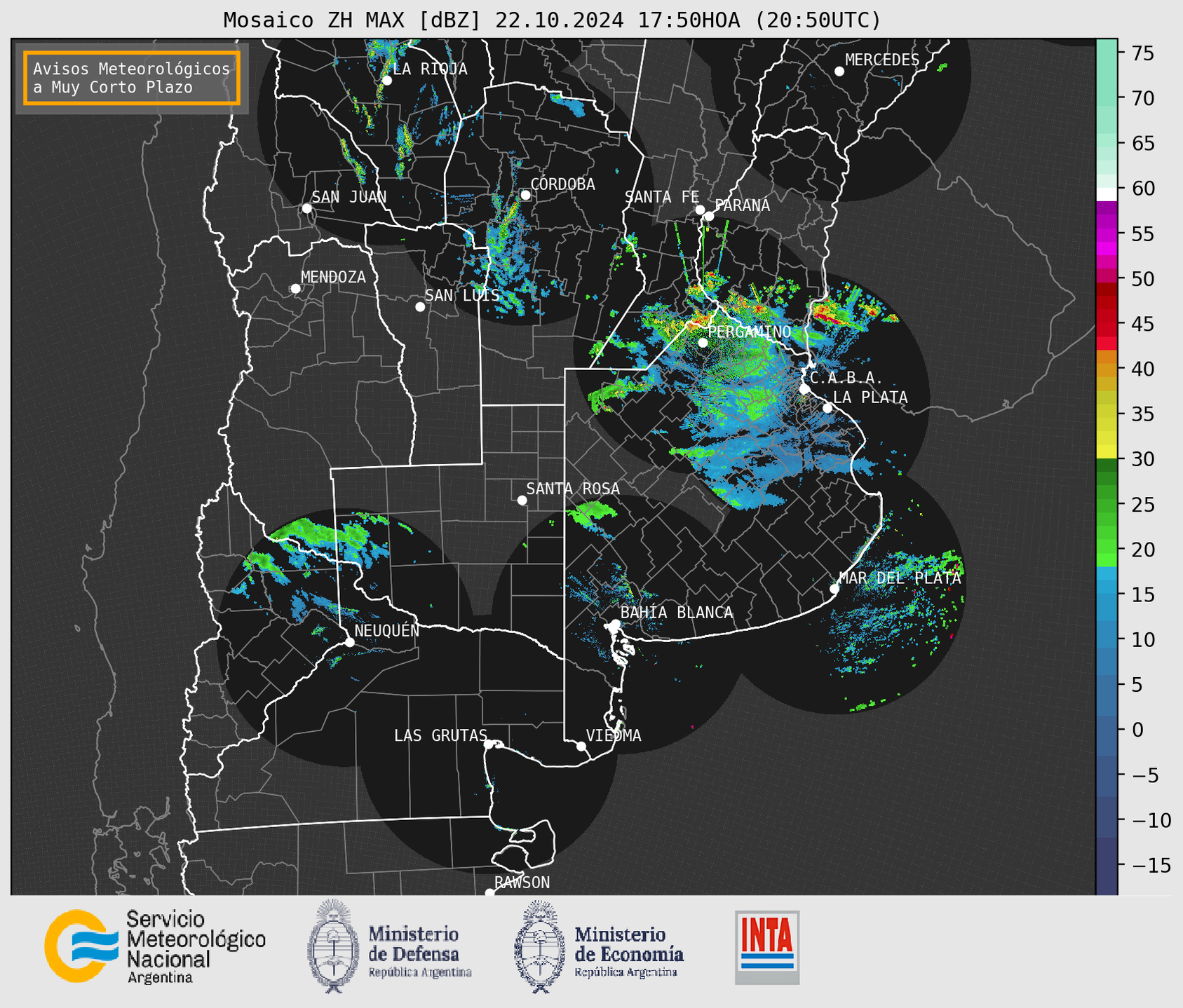Pick the 0 dBZ blue color on scale
1183x1008 pixels.
(1107, 730)
